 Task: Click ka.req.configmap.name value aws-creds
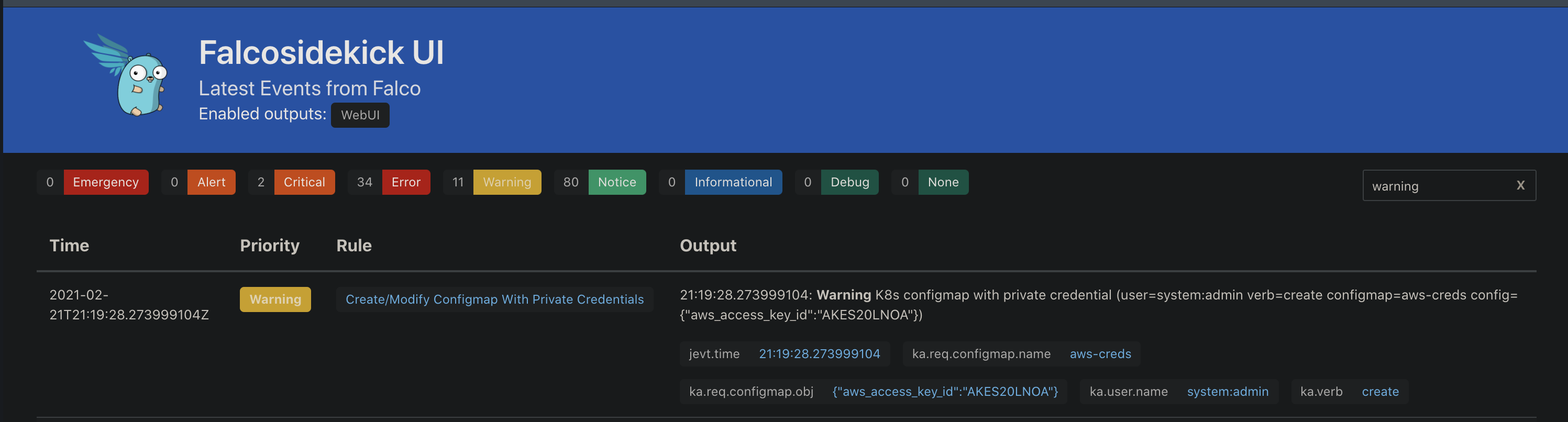point(1100,354)
